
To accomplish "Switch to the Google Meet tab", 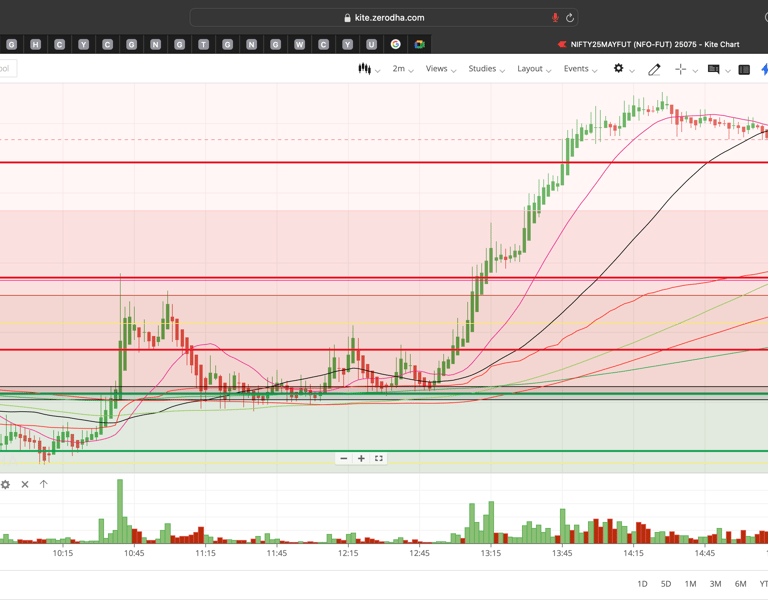I will point(420,44).
